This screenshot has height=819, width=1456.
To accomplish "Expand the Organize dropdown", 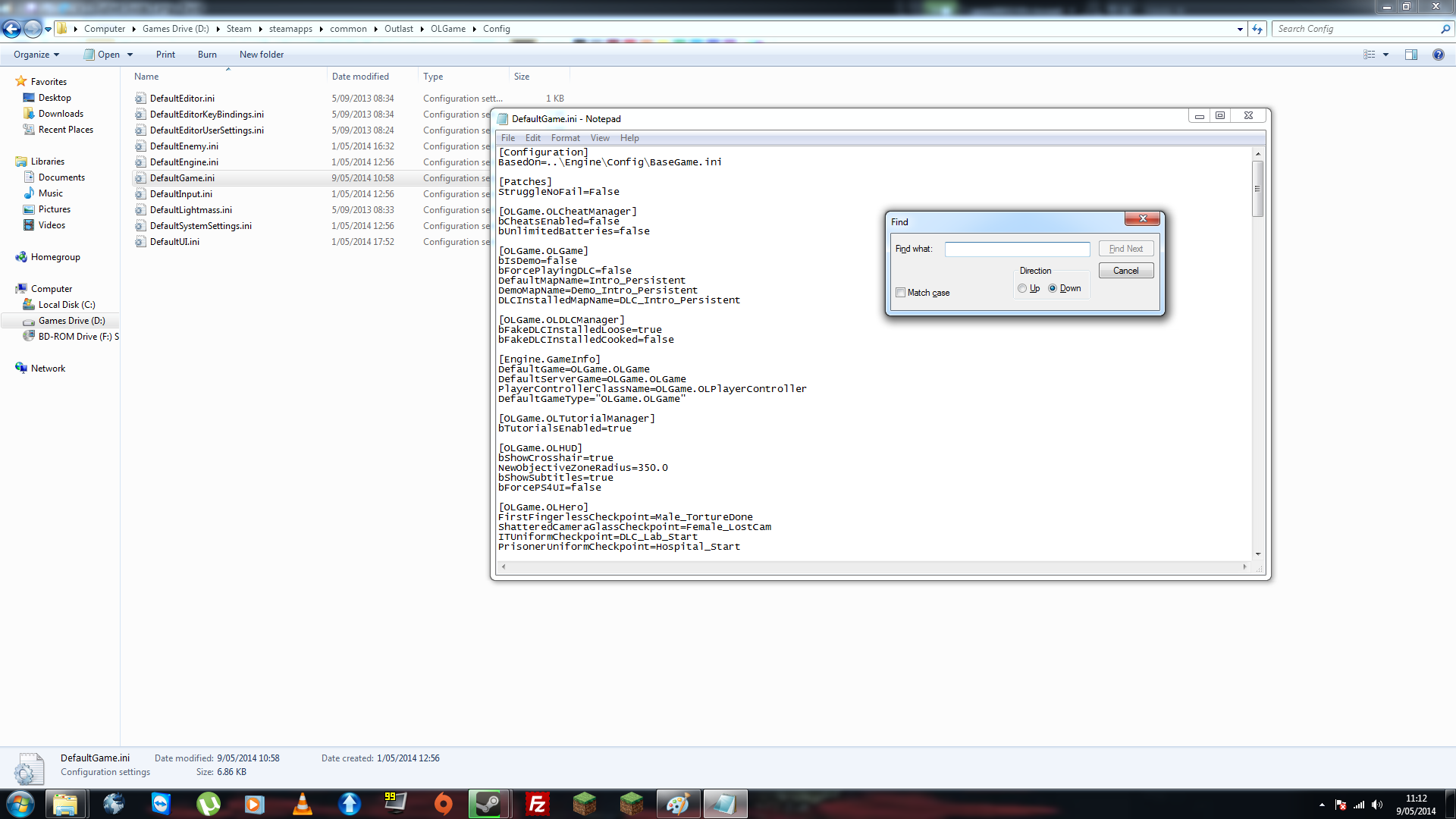I will pos(36,55).
